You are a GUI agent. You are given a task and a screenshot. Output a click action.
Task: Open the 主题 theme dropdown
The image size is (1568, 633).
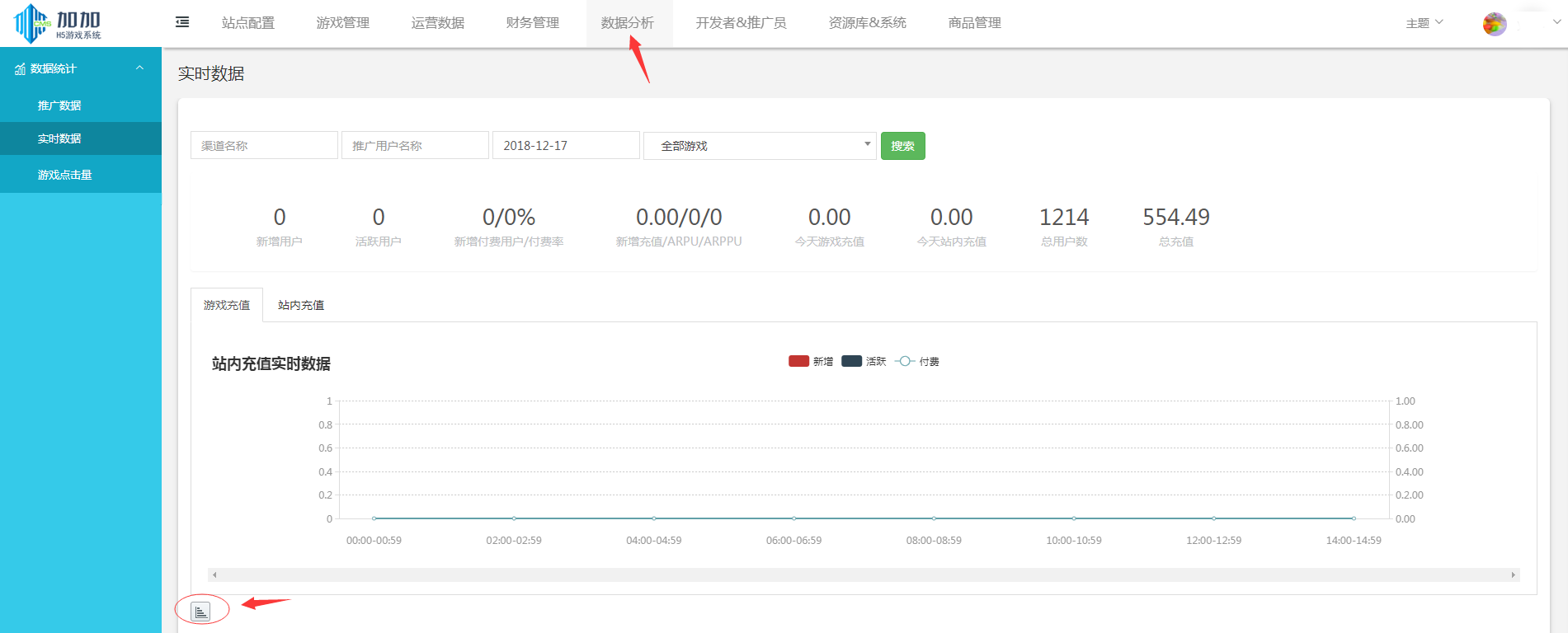coord(1424,23)
